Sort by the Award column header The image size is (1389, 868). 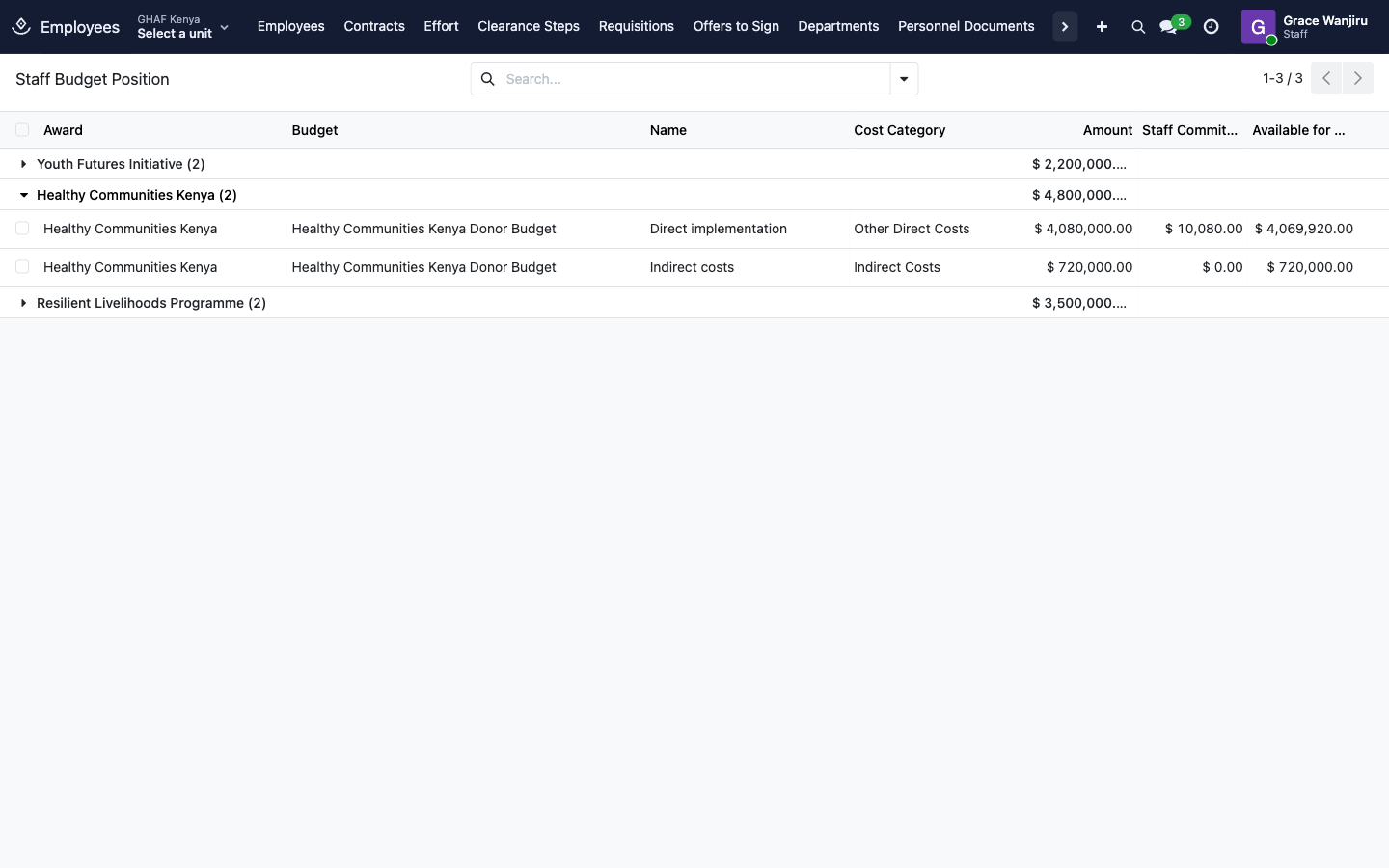tap(63, 130)
